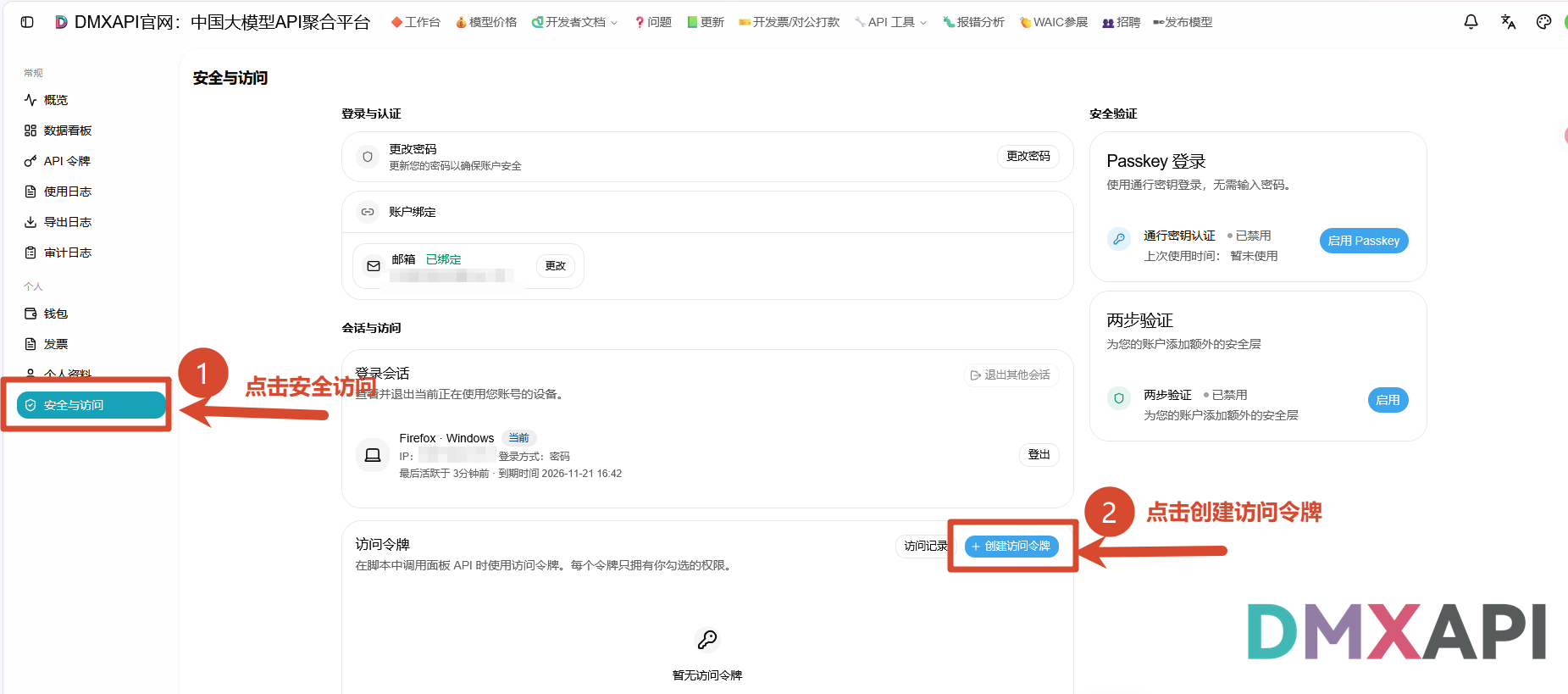Click the laptop icon of the Firefox session

click(373, 456)
